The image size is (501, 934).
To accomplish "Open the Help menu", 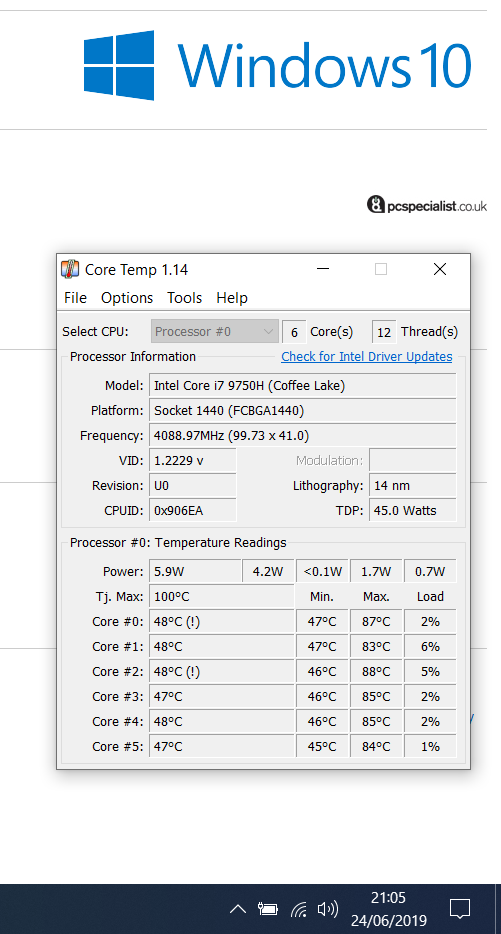I will coord(232,298).
